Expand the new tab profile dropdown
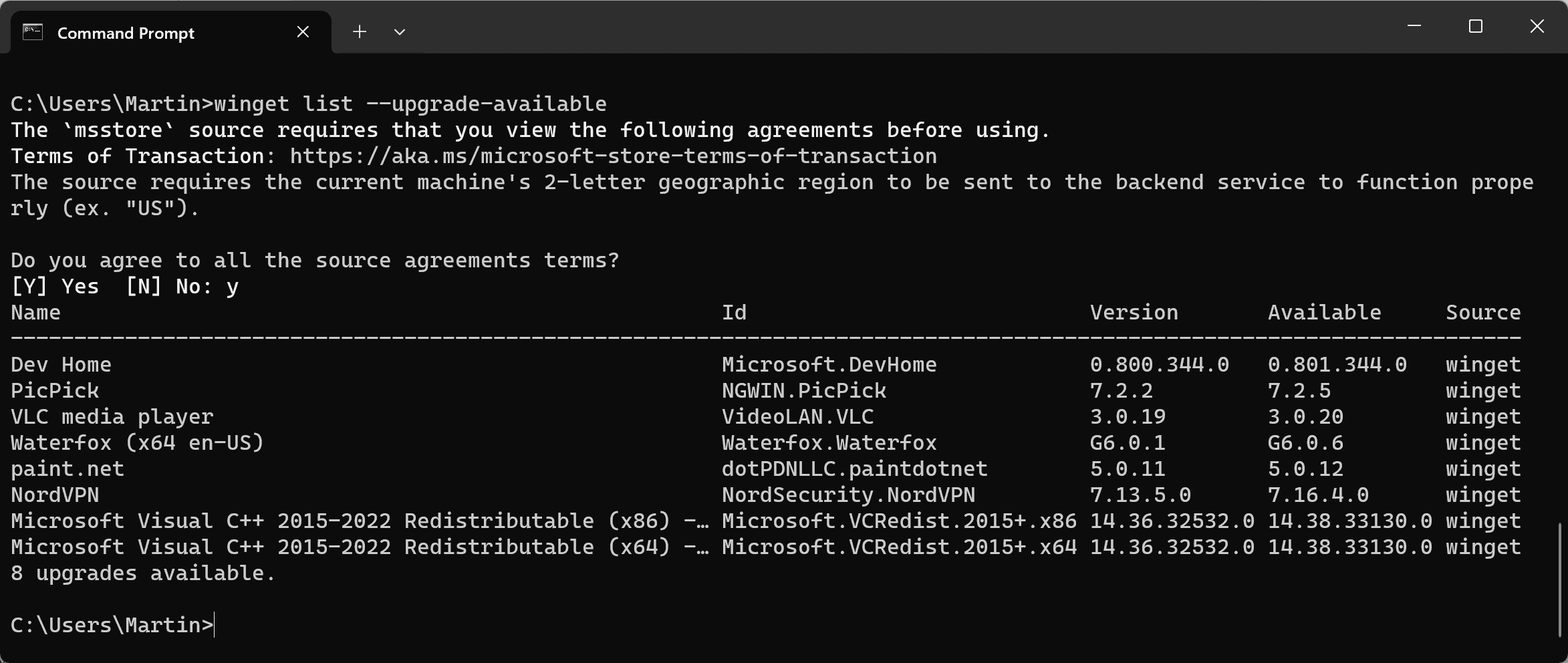This screenshot has height=663, width=1568. coord(400,32)
